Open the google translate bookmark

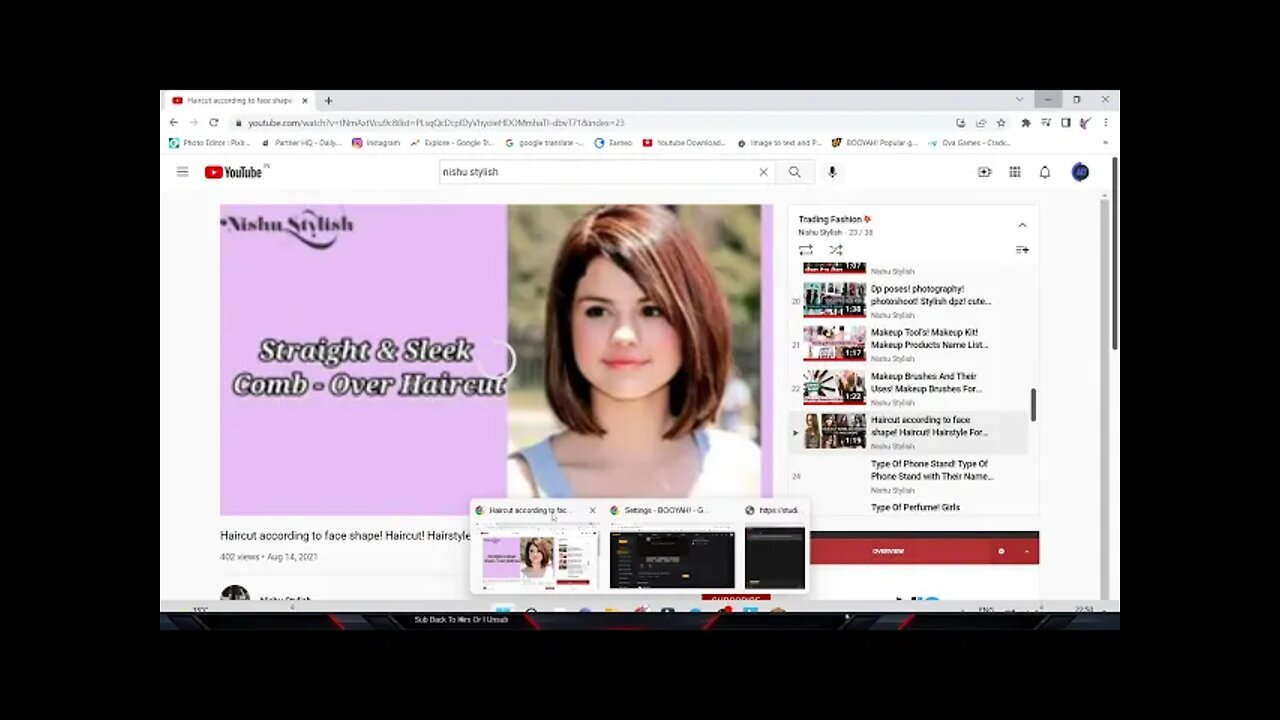click(x=545, y=143)
